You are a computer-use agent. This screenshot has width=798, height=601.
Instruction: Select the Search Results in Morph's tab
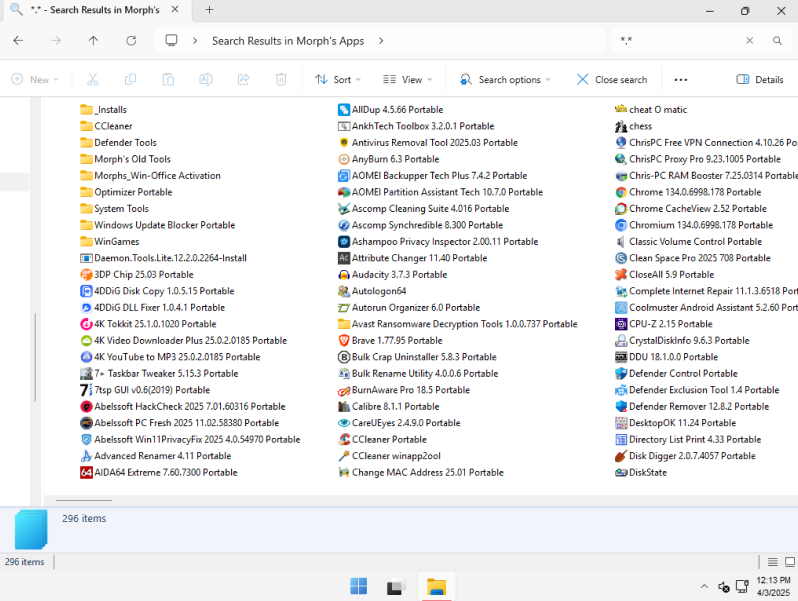[x=94, y=10]
